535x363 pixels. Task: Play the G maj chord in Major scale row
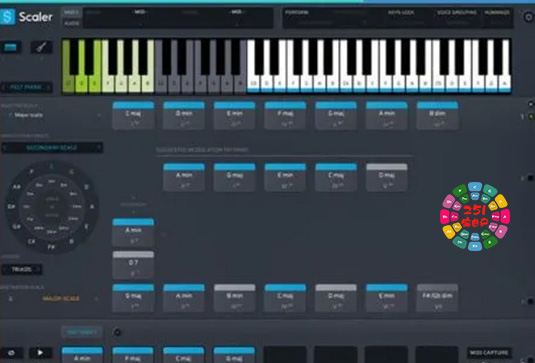(336, 116)
